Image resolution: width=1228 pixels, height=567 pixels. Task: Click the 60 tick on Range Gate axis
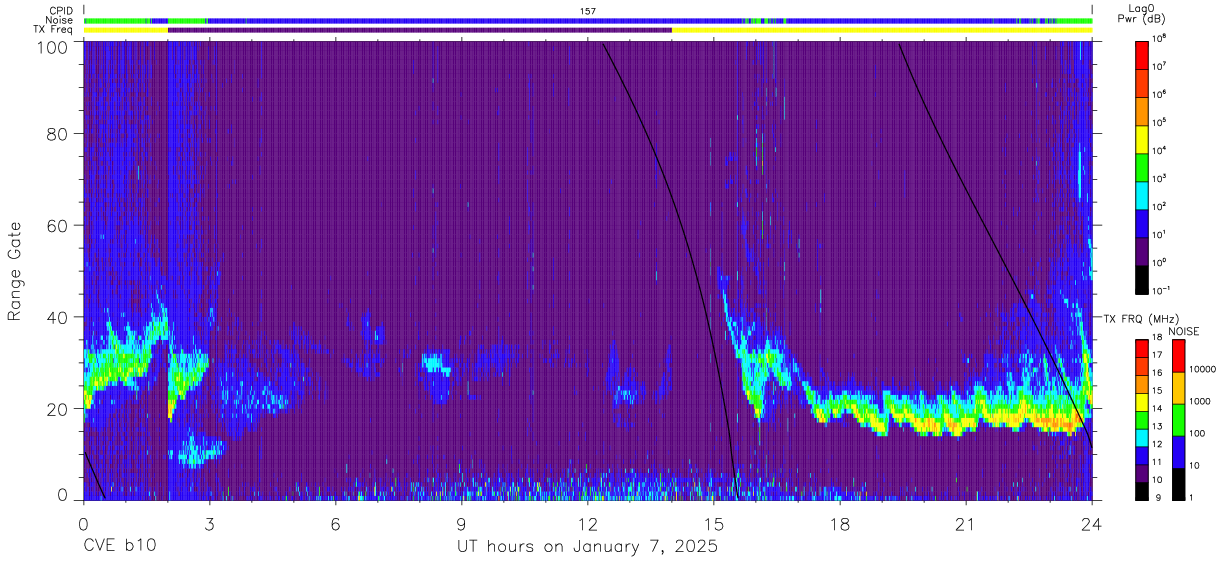coord(59,226)
